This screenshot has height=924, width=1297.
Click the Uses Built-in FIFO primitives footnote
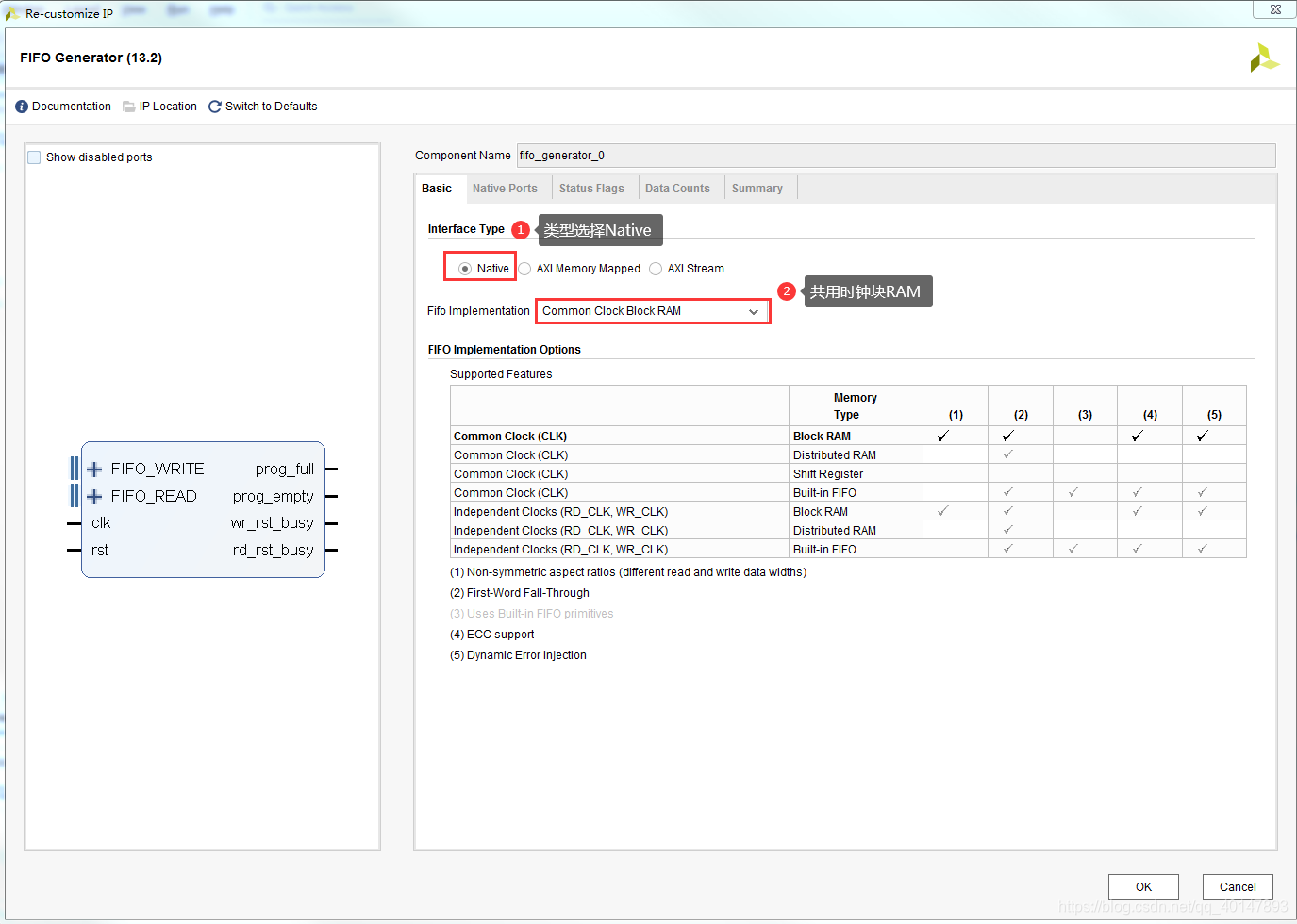pyautogui.click(x=532, y=614)
